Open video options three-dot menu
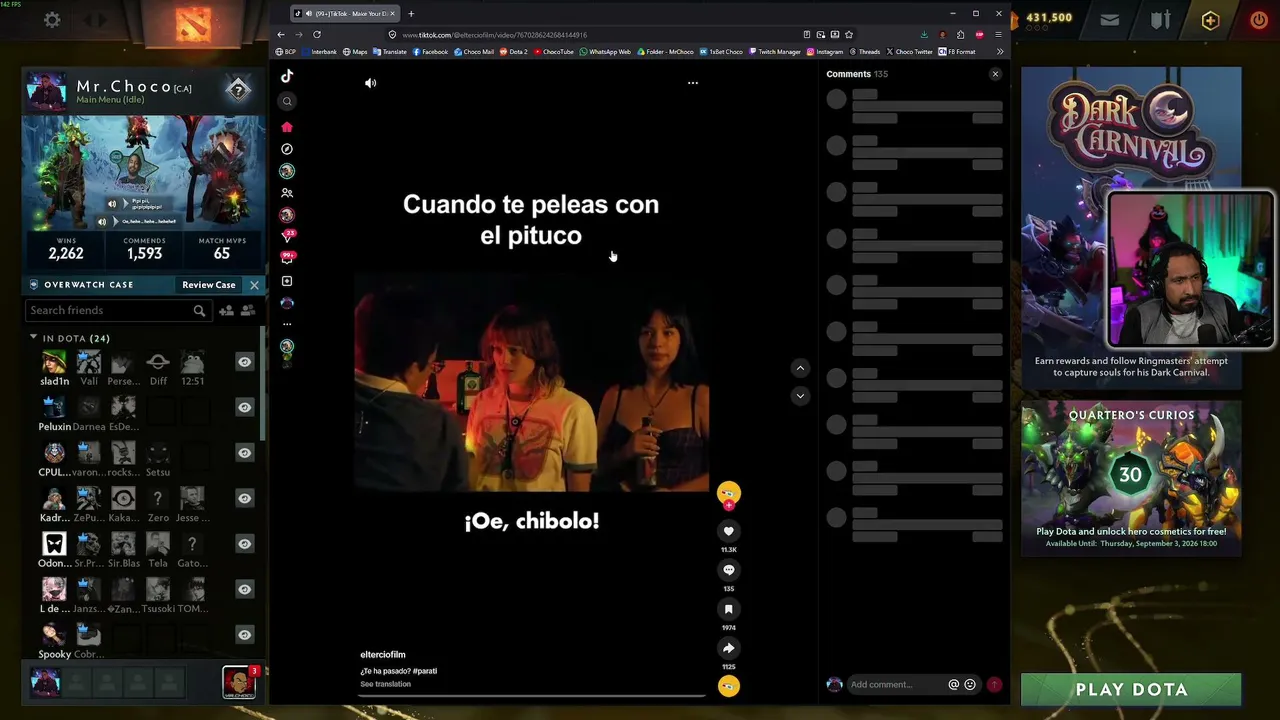The image size is (1280, 720). pos(693,83)
